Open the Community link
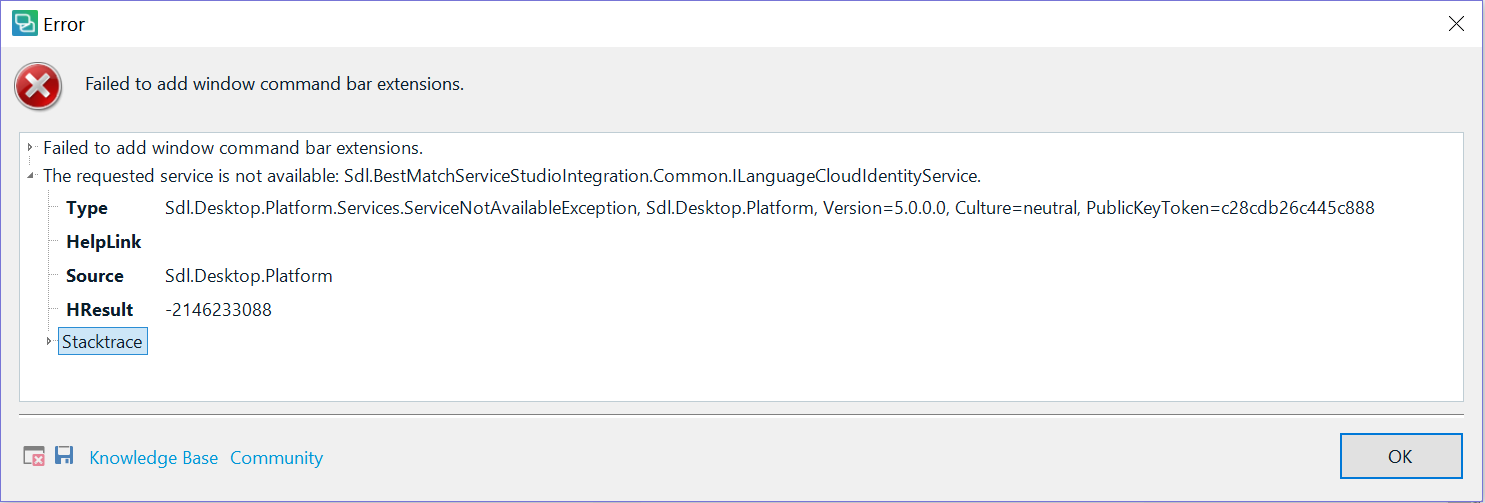This screenshot has height=503, width=1485. [277, 458]
